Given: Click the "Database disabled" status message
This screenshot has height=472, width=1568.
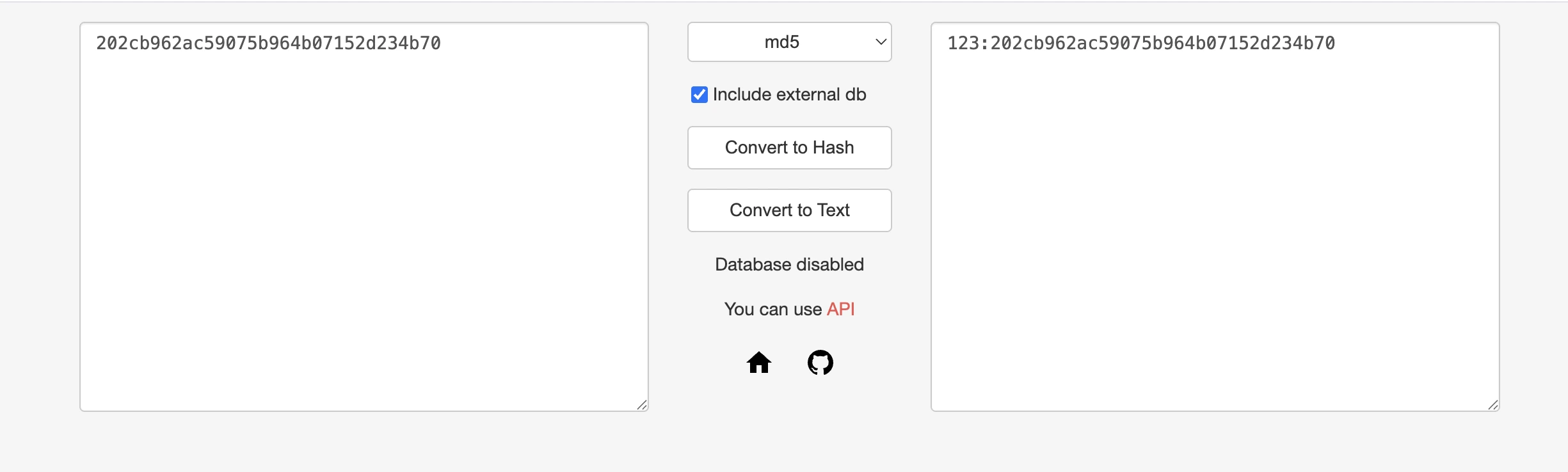Looking at the screenshot, I should click(x=789, y=265).
